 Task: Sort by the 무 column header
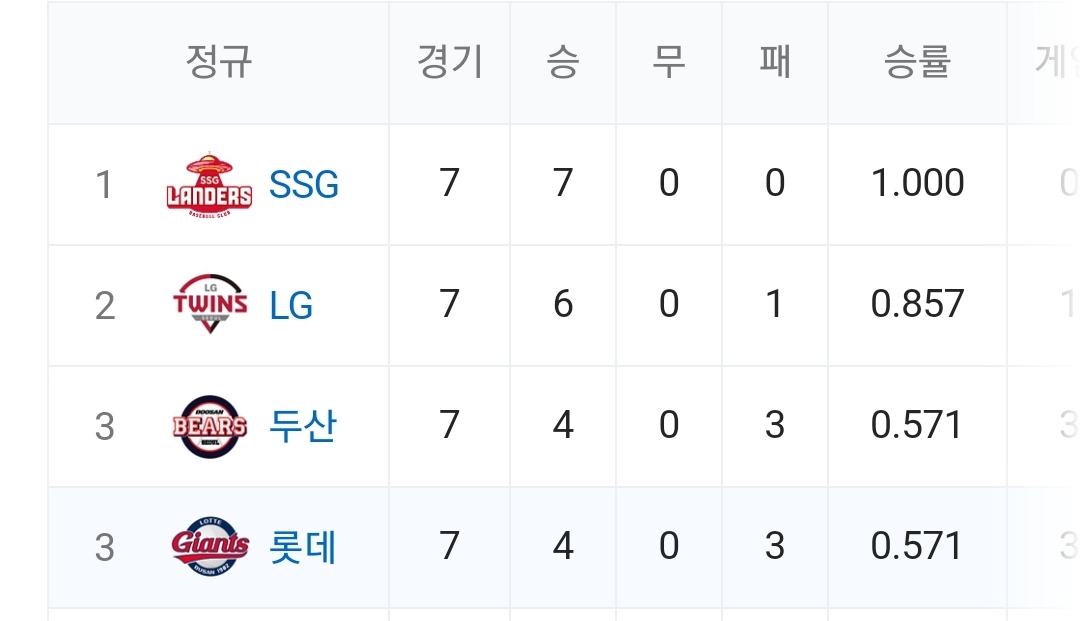[668, 62]
